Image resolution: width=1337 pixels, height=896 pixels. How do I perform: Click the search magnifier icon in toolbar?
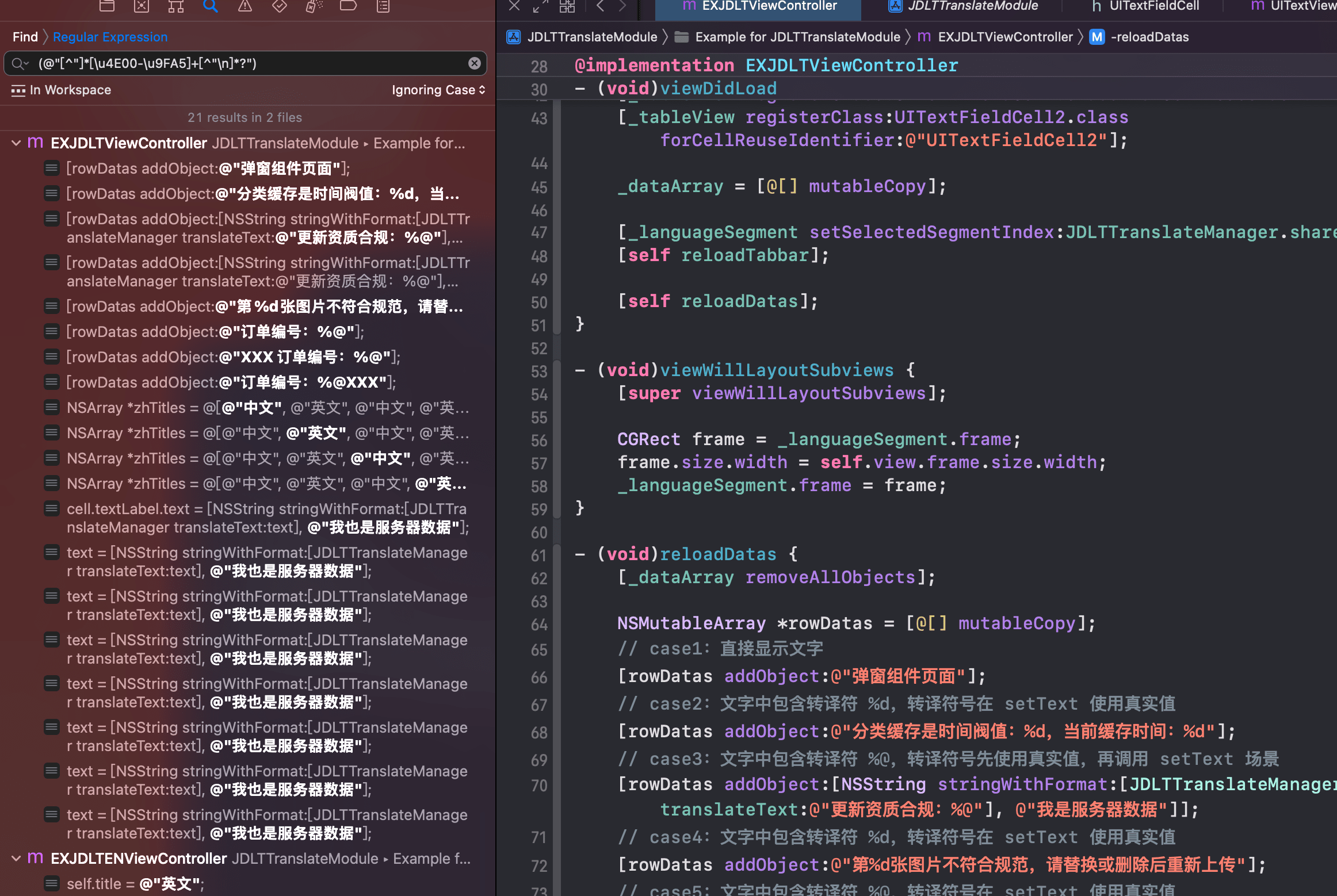(210, 8)
